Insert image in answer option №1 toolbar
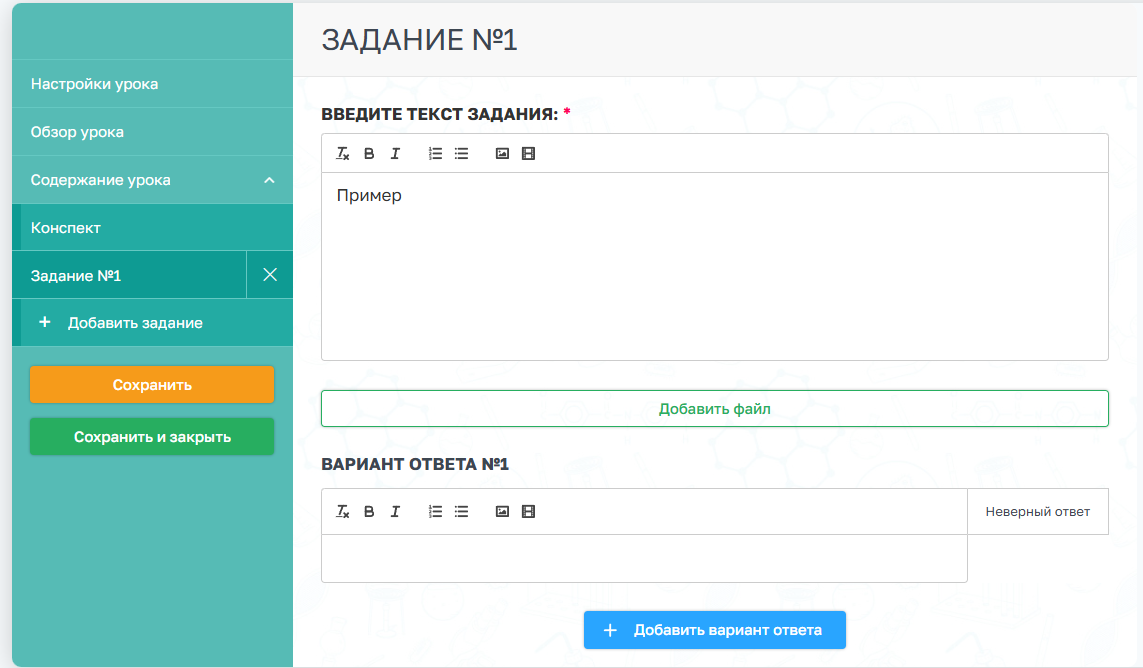 pos(502,512)
